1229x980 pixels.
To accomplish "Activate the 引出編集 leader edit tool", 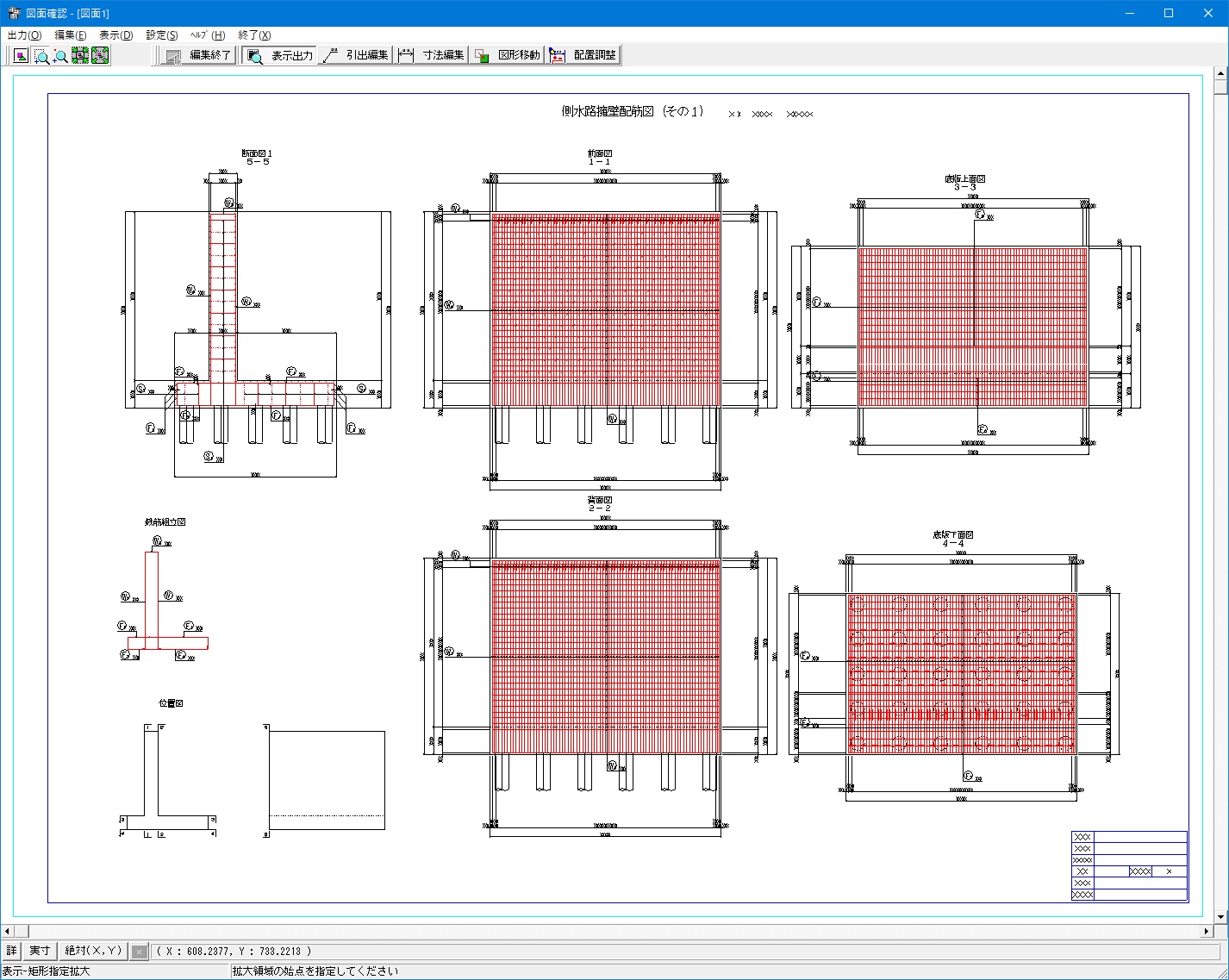I will point(356,56).
